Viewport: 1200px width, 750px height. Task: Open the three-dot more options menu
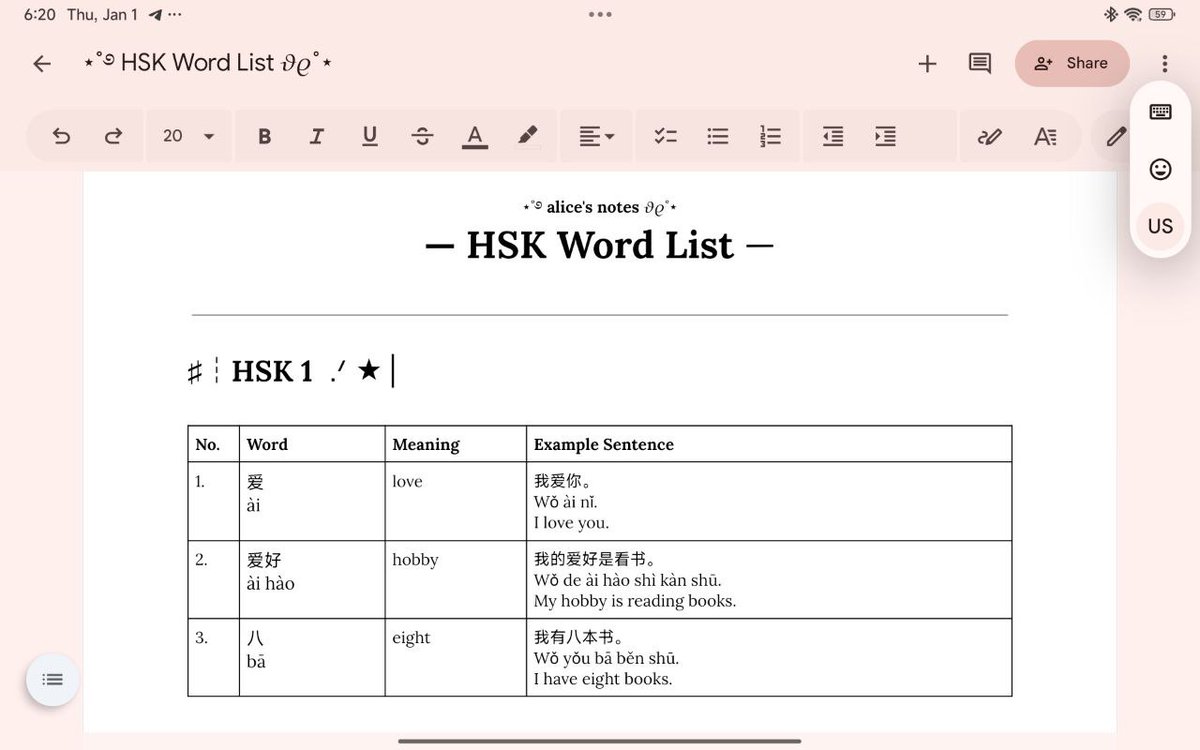[x=1165, y=64]
